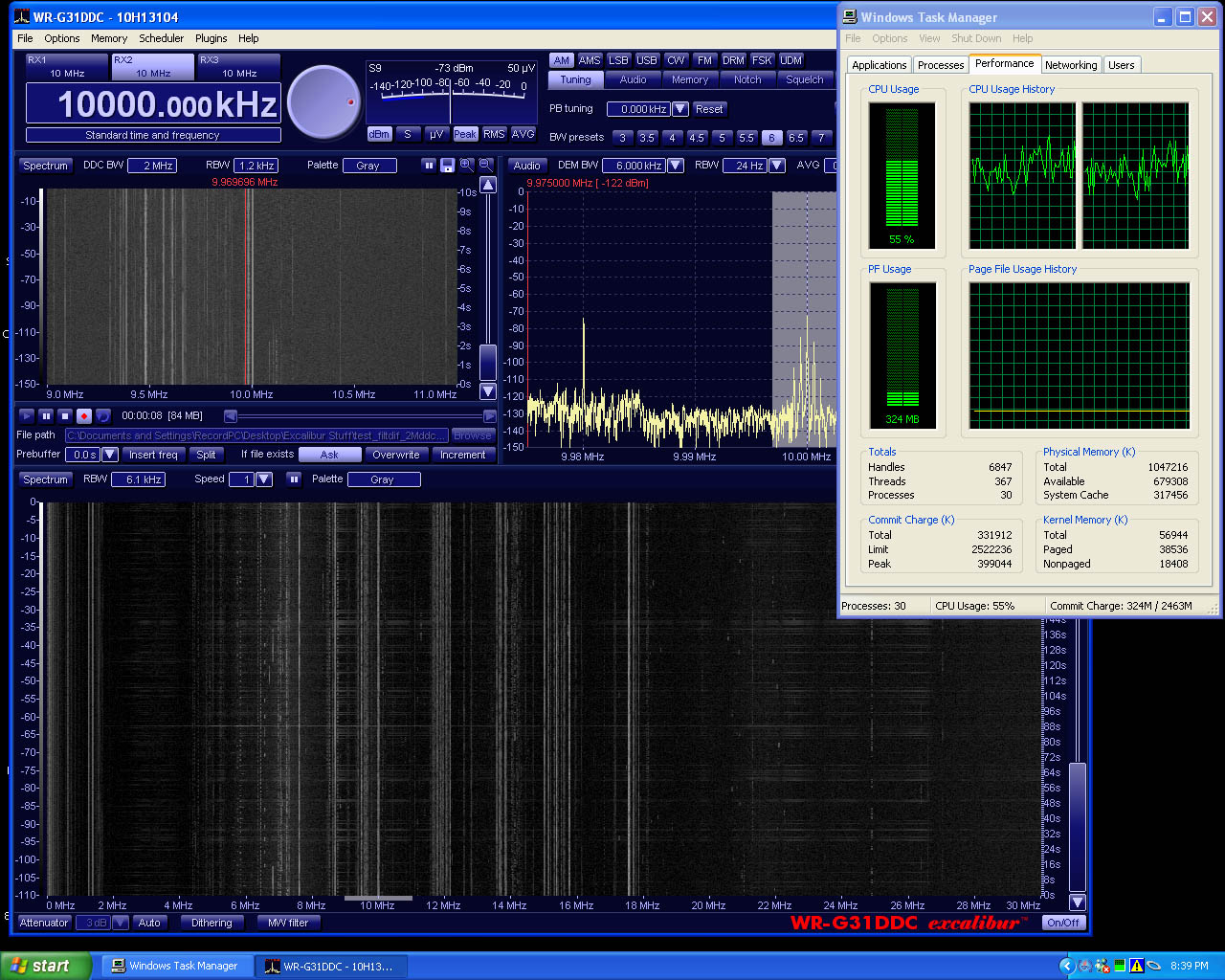Adjust DDC waterfall time slider handle

click(x=488, y=363)
